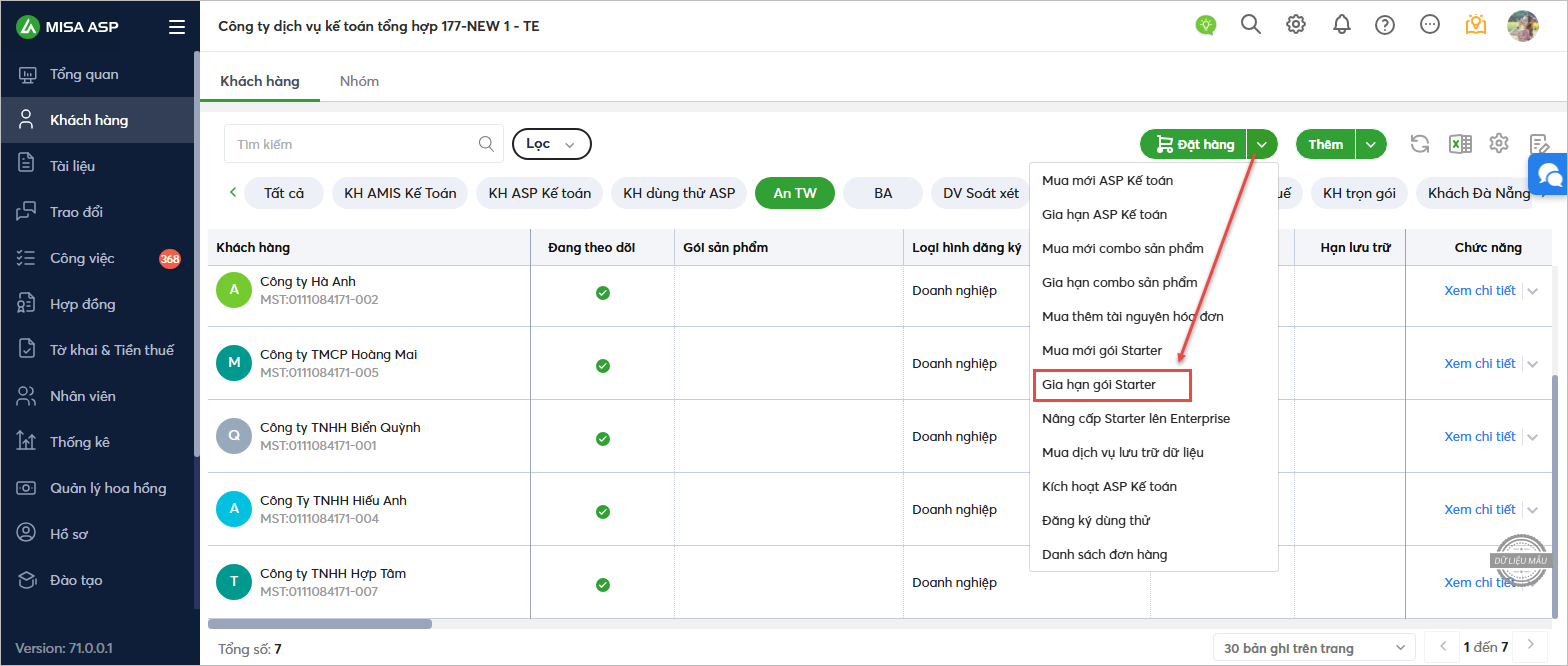Viewport: 1568px width, 666px height.
Task: Choose Gia hạn ASP Kế toán
Action: point(1154,215)
